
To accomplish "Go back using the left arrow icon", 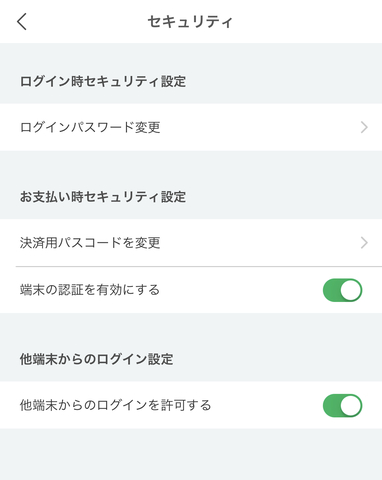I will 22,22.
